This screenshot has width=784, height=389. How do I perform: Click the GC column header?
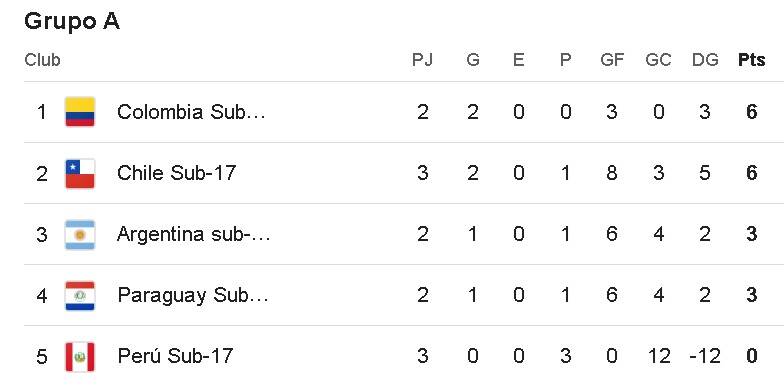[658, 60]
